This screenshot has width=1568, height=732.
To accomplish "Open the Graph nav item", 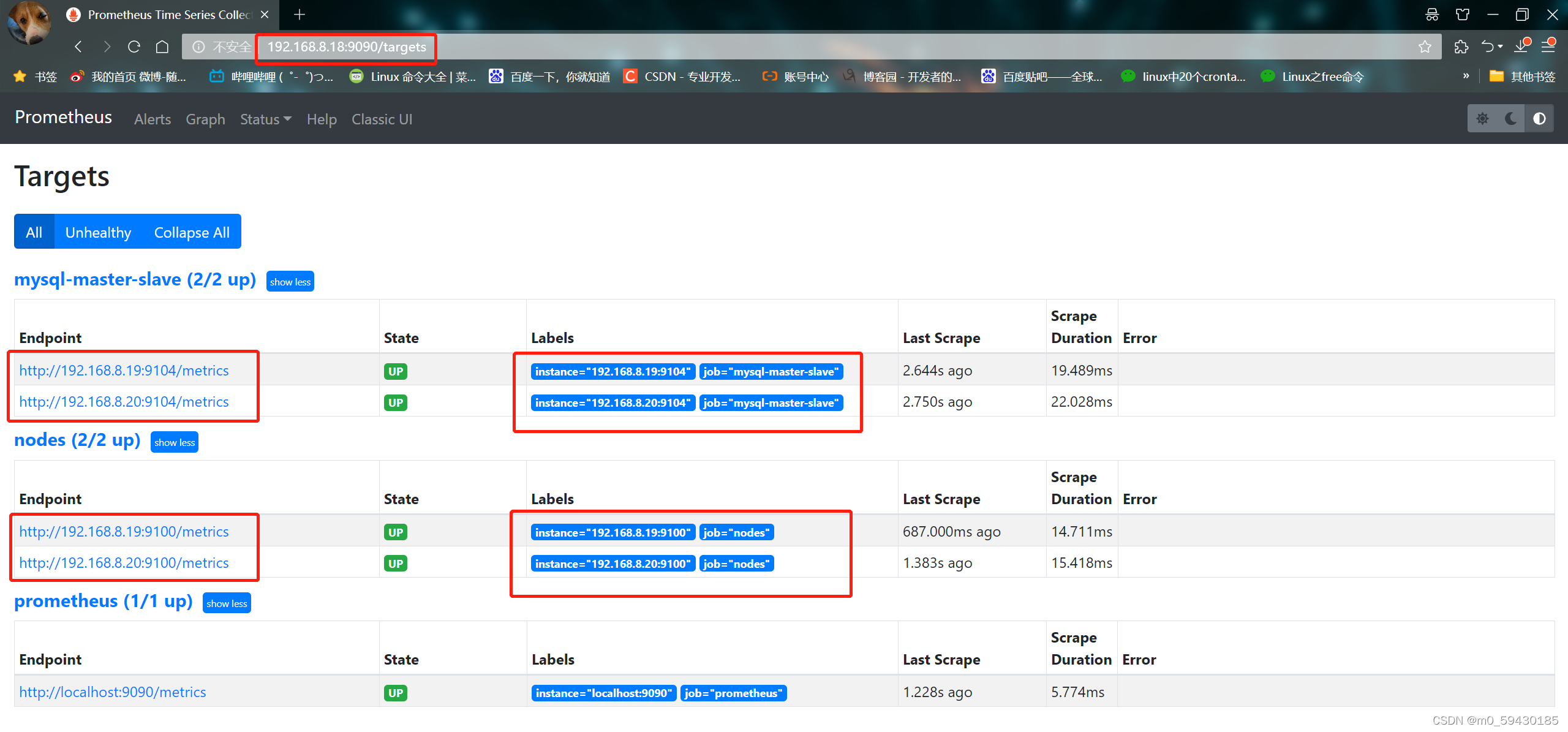I will tap(206, 119).
